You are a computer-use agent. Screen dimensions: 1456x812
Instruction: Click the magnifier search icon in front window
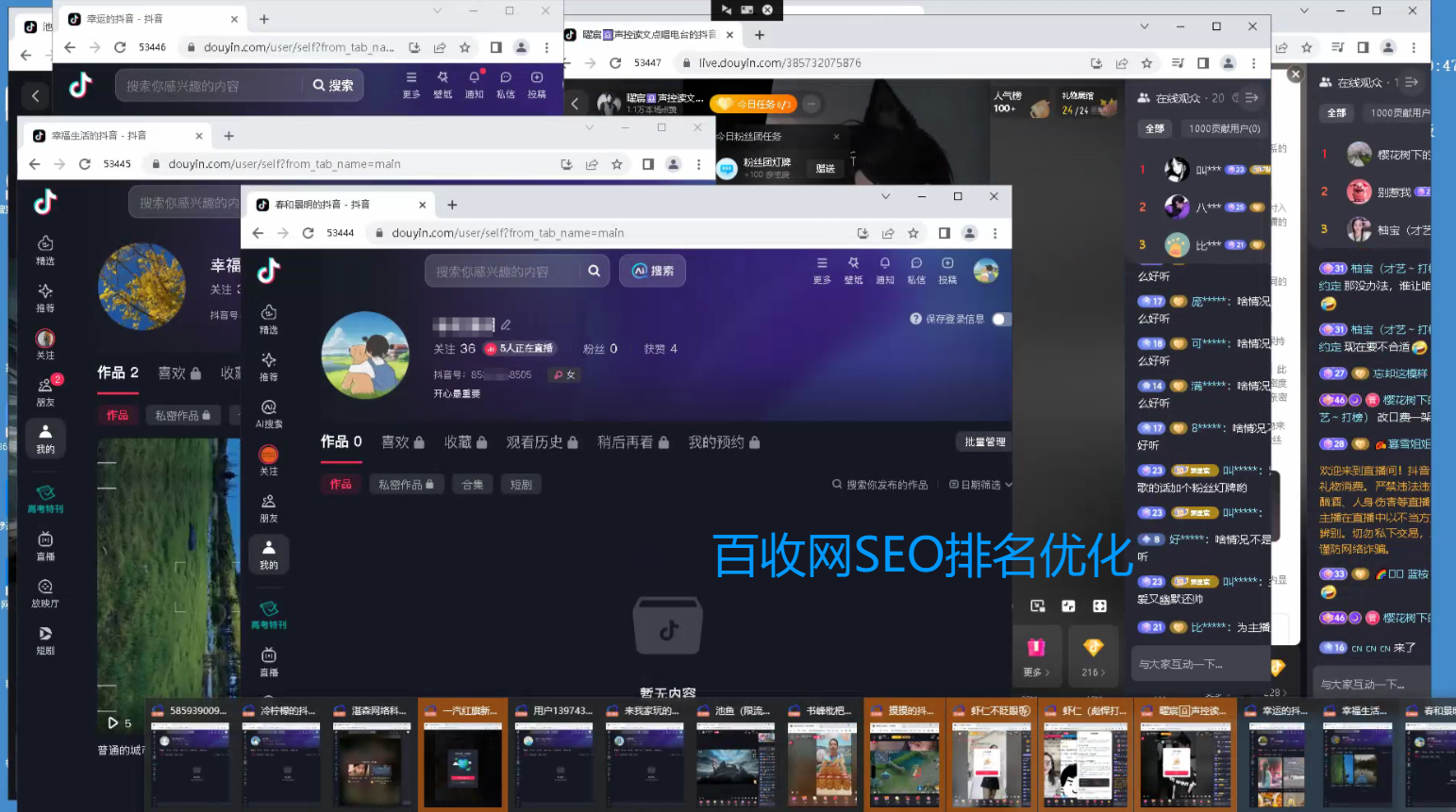coord(594,271)
